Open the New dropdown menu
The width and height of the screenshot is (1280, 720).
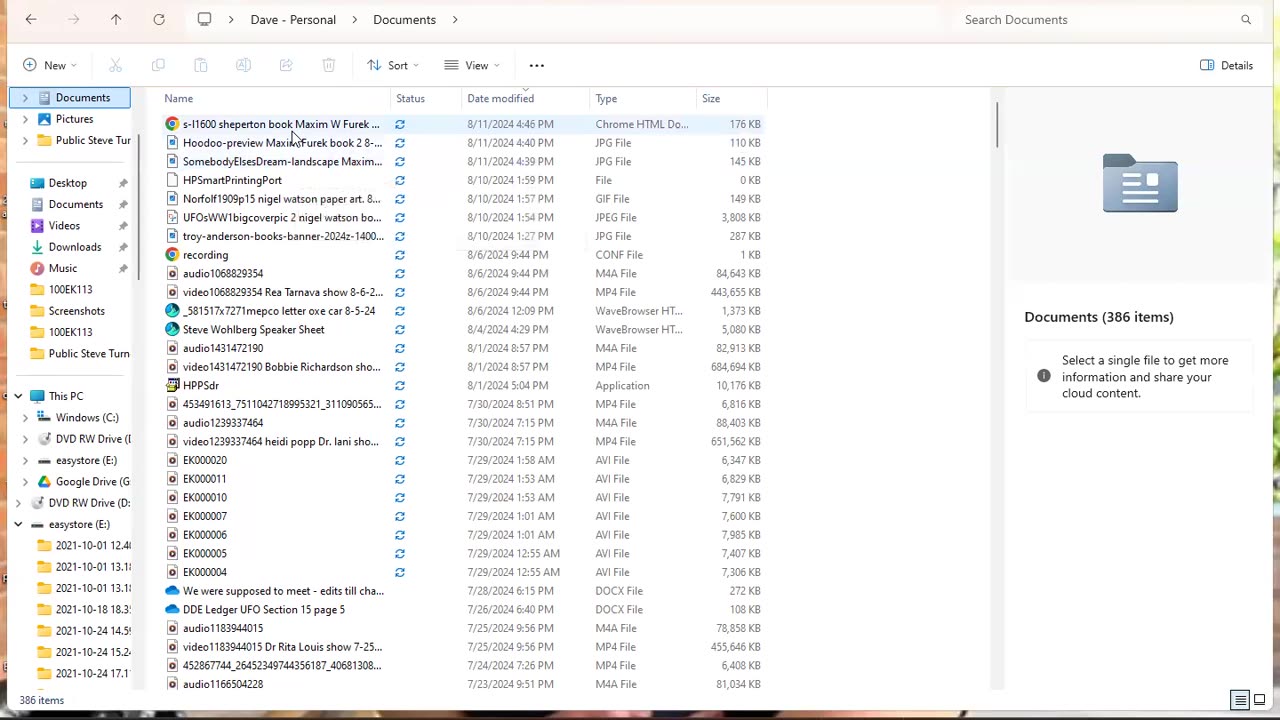coord(50,65)
